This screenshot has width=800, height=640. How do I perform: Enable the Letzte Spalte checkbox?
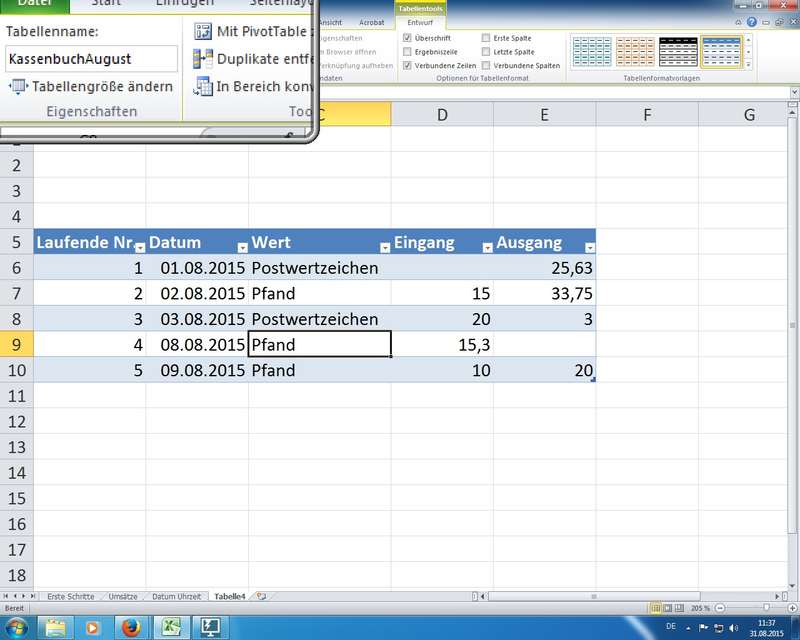pyautogui.click(x=486, y=52)
